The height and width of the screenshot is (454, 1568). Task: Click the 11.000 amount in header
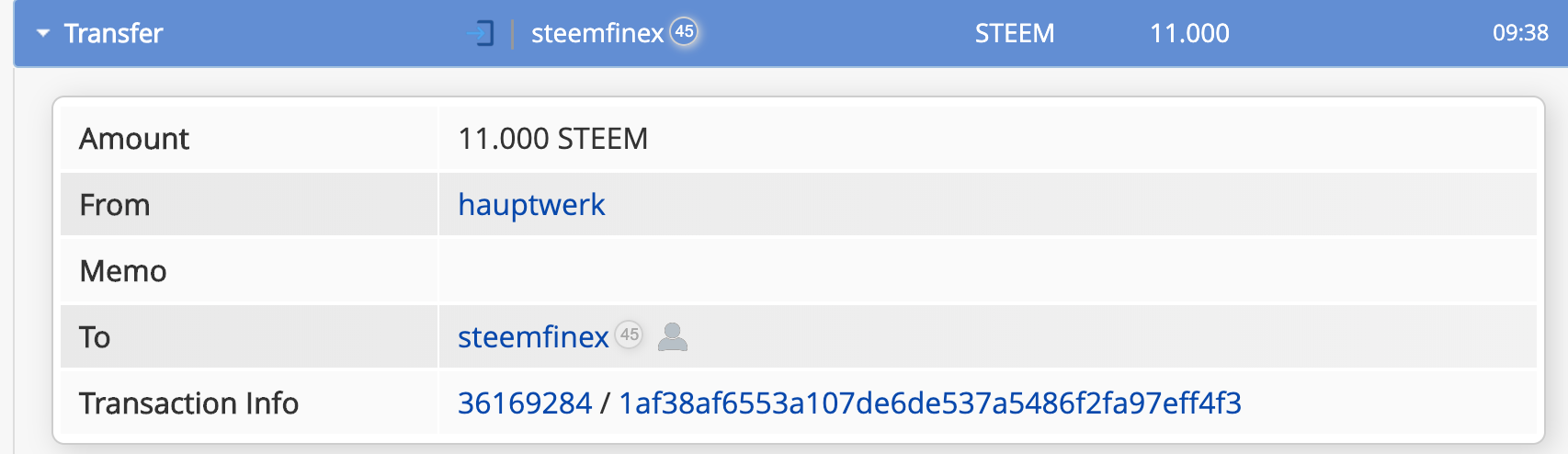(x=1189, y=34)
